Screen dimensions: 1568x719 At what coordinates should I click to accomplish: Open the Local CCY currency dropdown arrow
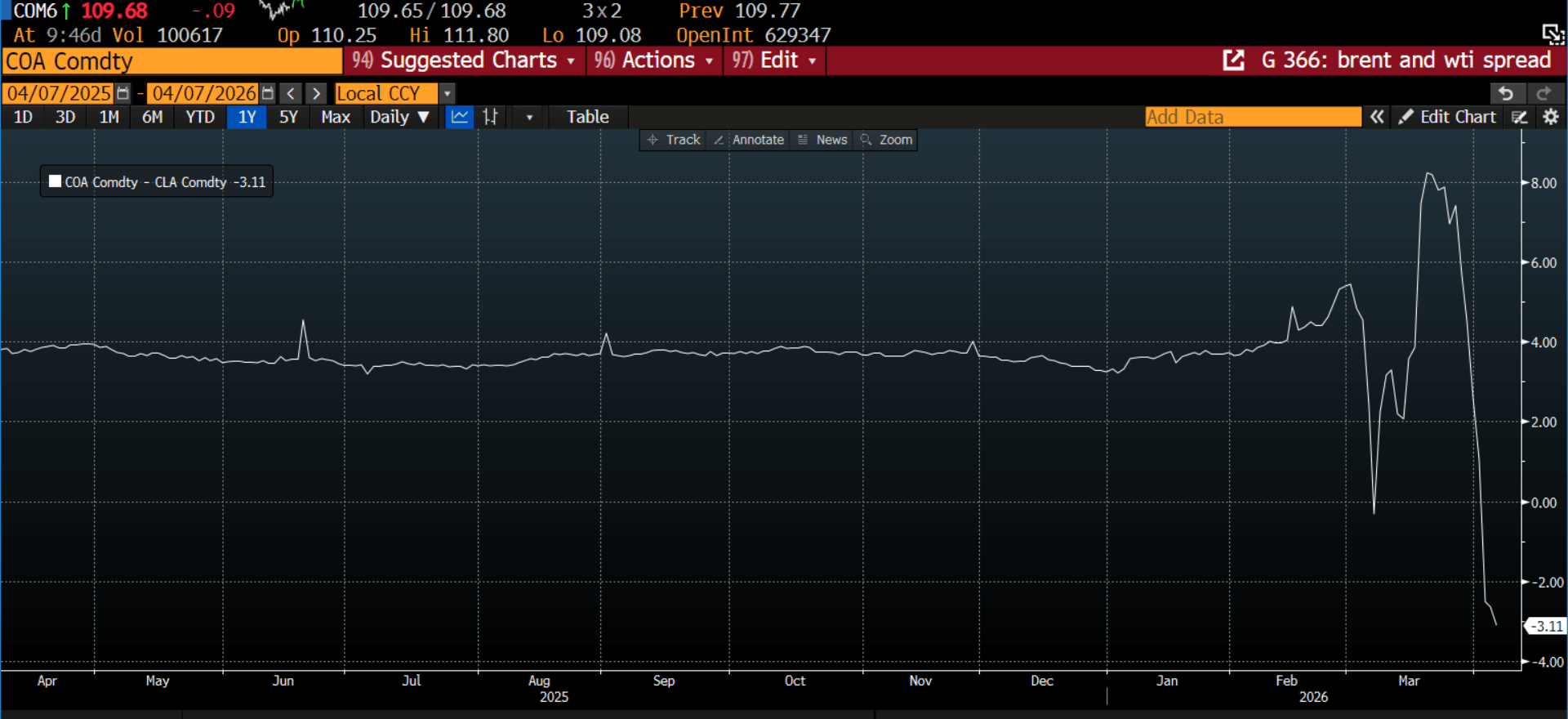tap(447, 93)
